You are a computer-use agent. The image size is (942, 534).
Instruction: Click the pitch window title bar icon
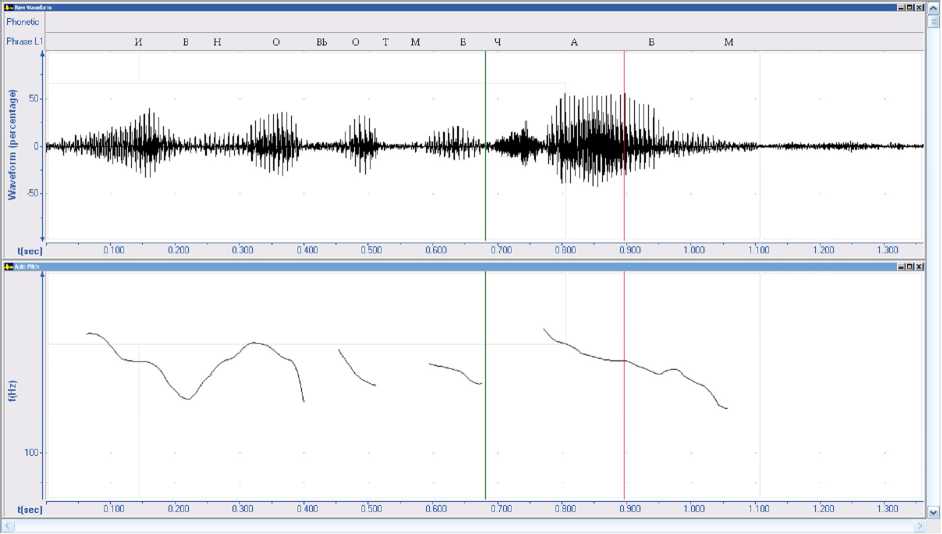coord(7,266)
